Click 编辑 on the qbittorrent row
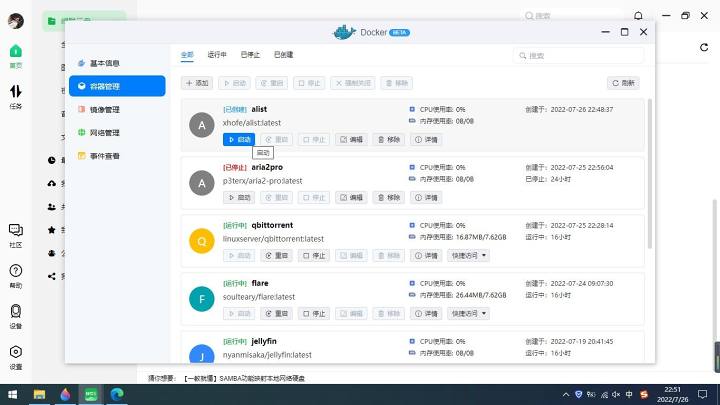This screenshot has height=405, width=720. point(351,255)
